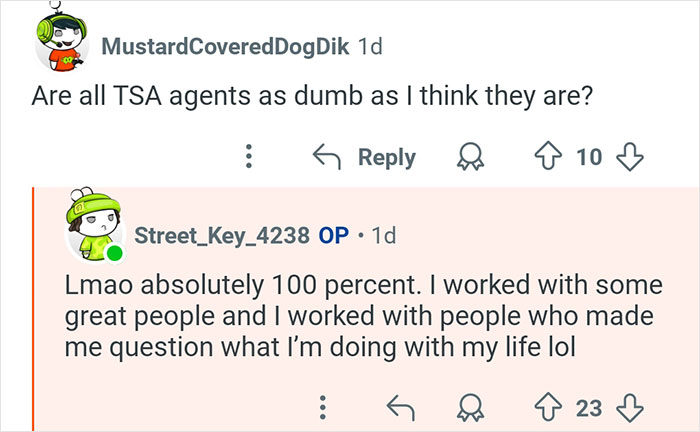Viewport: 700px width, 432px height.
Task: Click the vote score 23
Action: pos(589,407)
